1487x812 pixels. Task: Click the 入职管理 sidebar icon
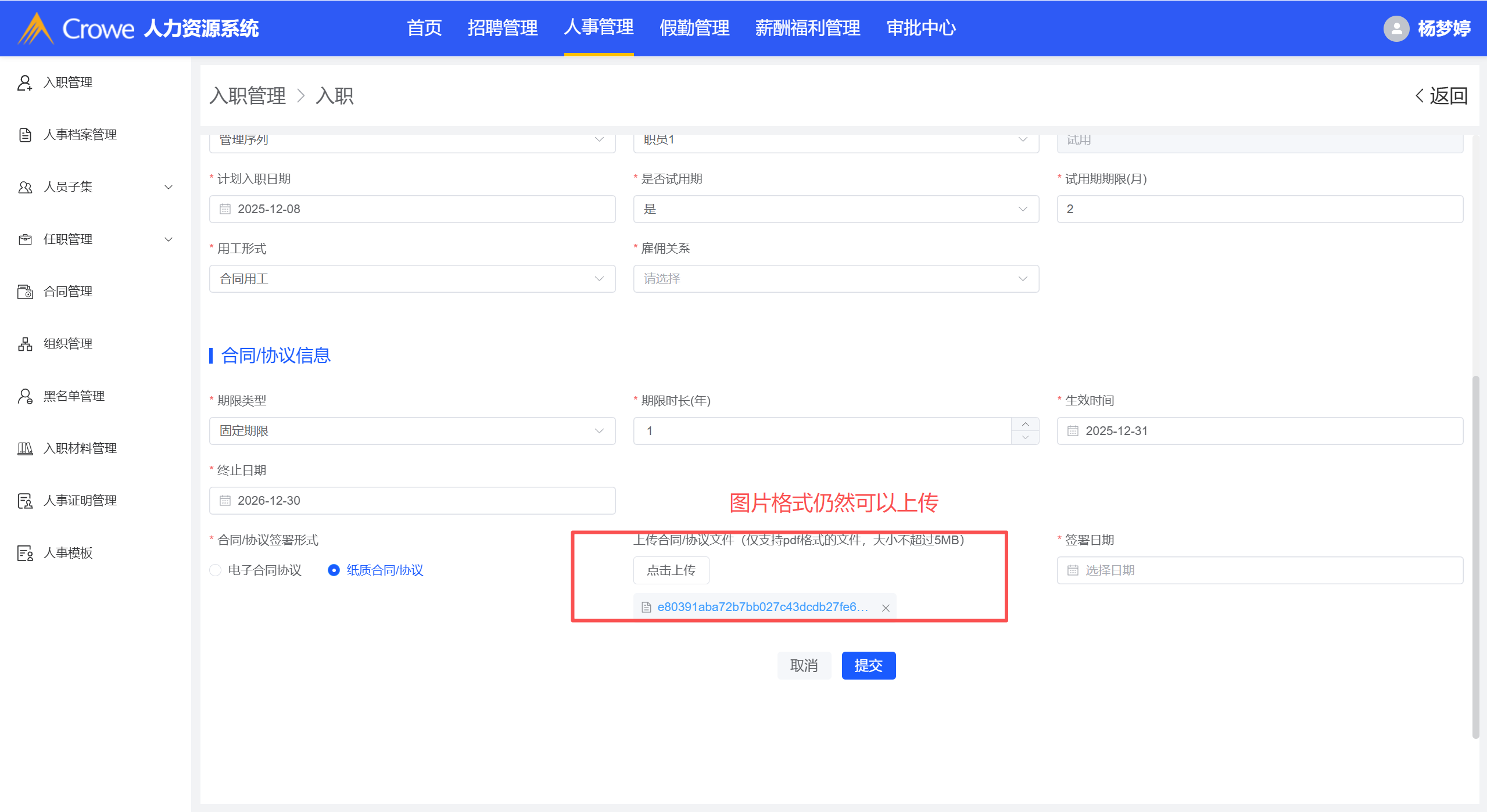coord(24,82)
